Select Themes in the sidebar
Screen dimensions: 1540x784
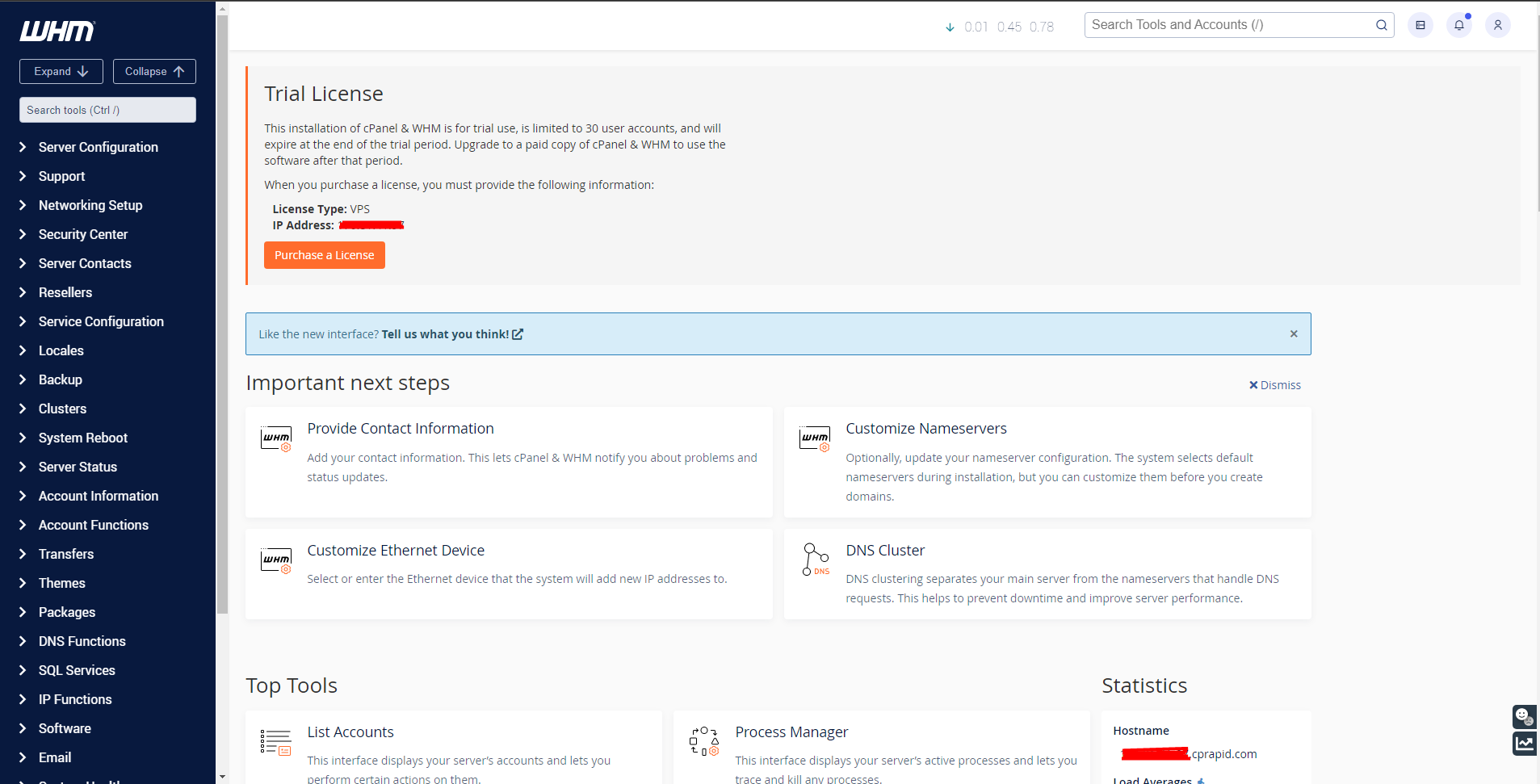(61, 583)
